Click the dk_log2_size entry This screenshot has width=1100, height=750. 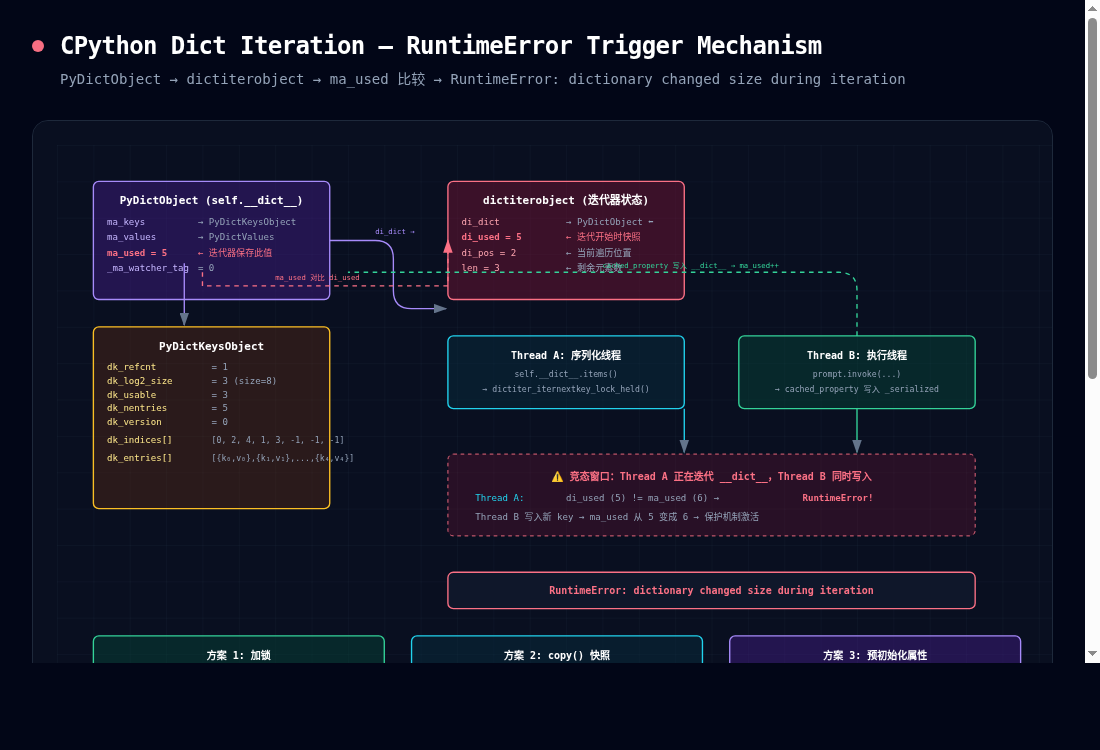pos(140,381)
